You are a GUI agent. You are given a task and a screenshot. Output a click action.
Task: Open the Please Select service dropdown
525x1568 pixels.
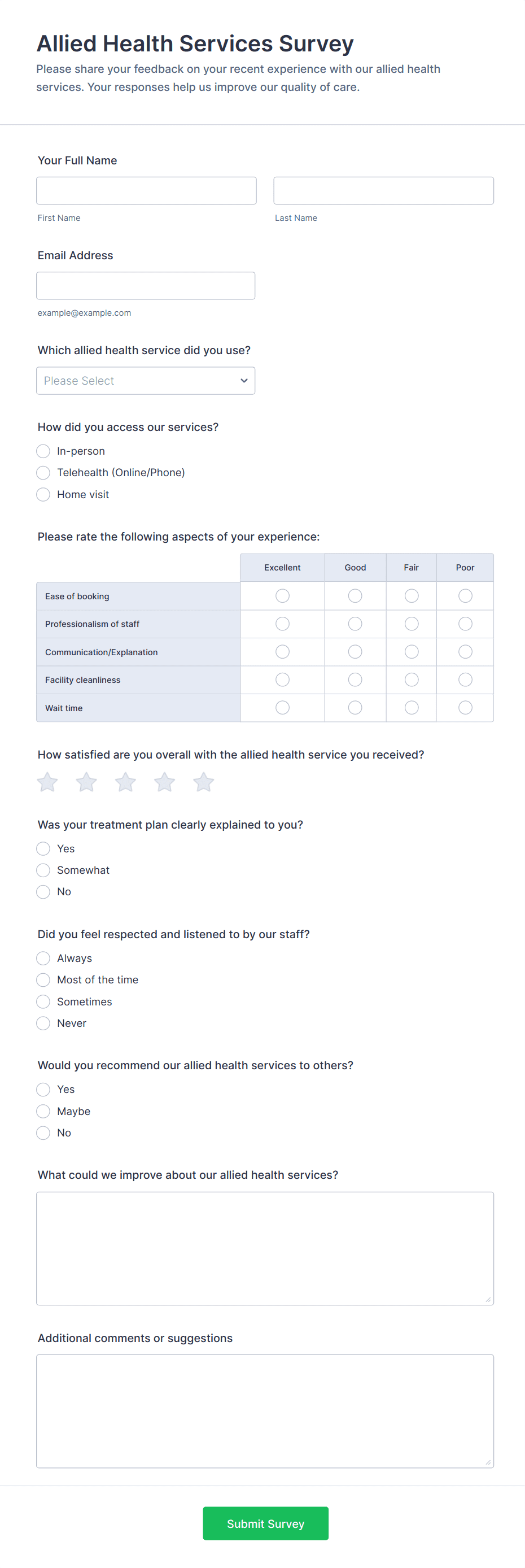146,381
